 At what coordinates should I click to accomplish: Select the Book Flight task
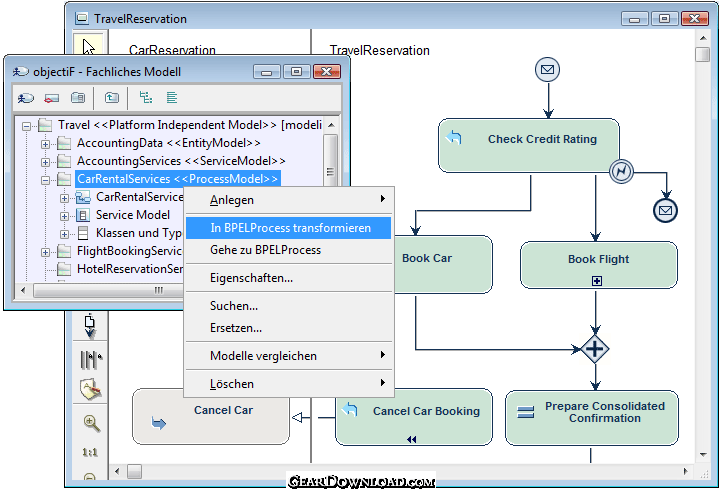[599, 265]
